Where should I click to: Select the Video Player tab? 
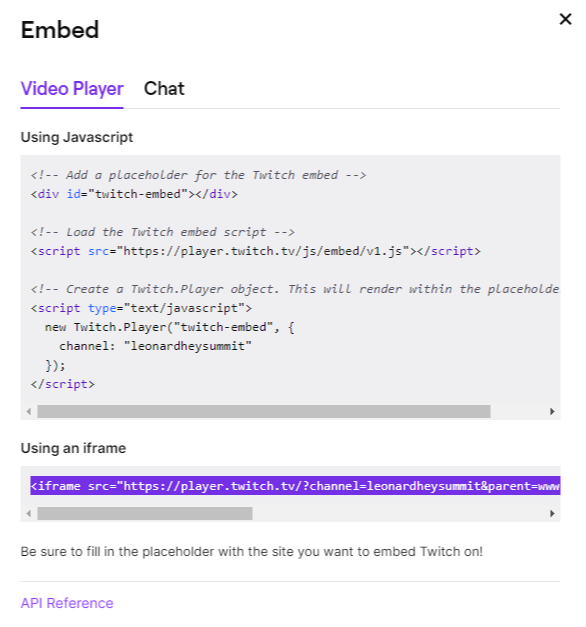pyautogui.click(x=72, y=89)
